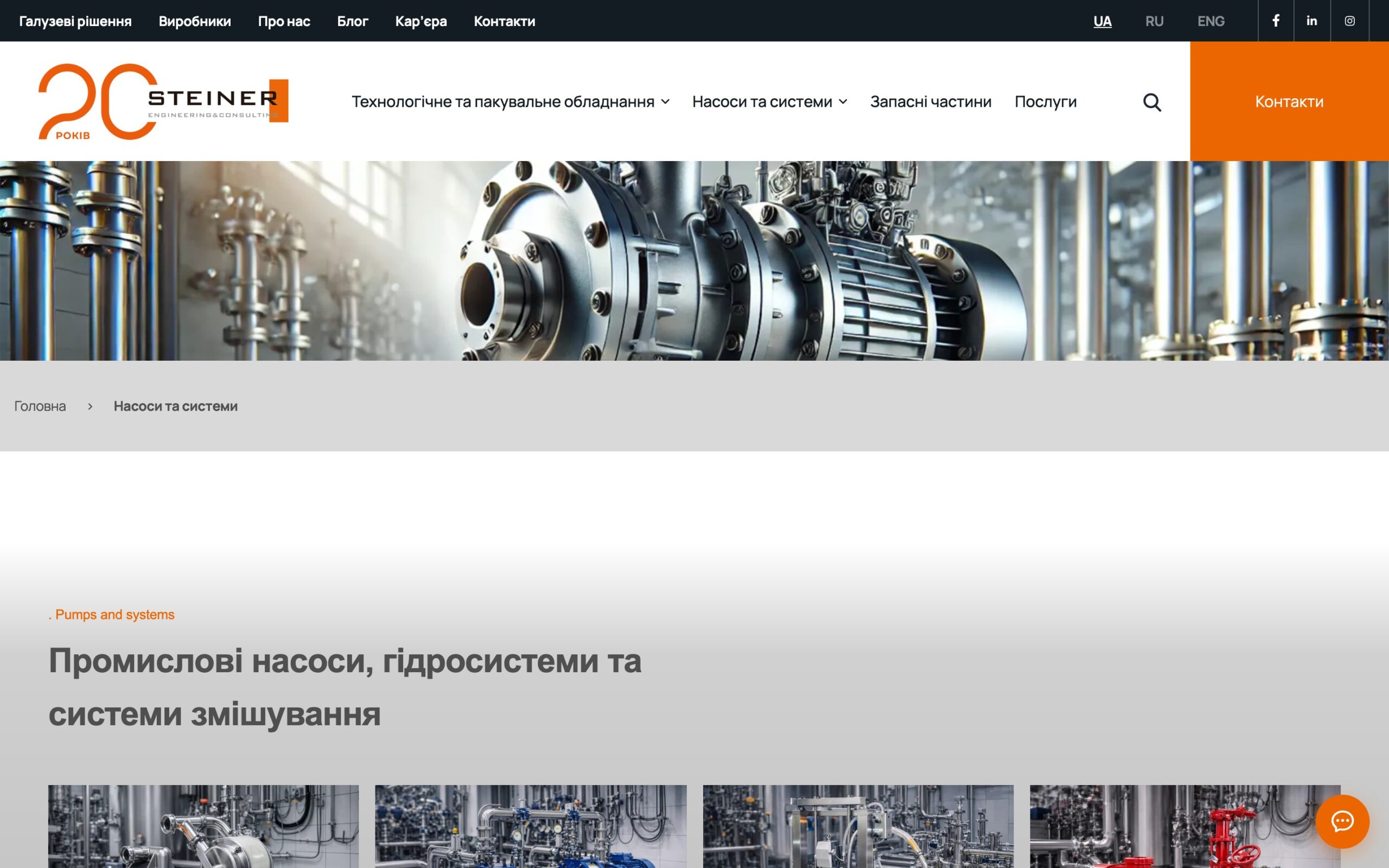Click the Steiner 20 років logo

click(x=163, y=101)
